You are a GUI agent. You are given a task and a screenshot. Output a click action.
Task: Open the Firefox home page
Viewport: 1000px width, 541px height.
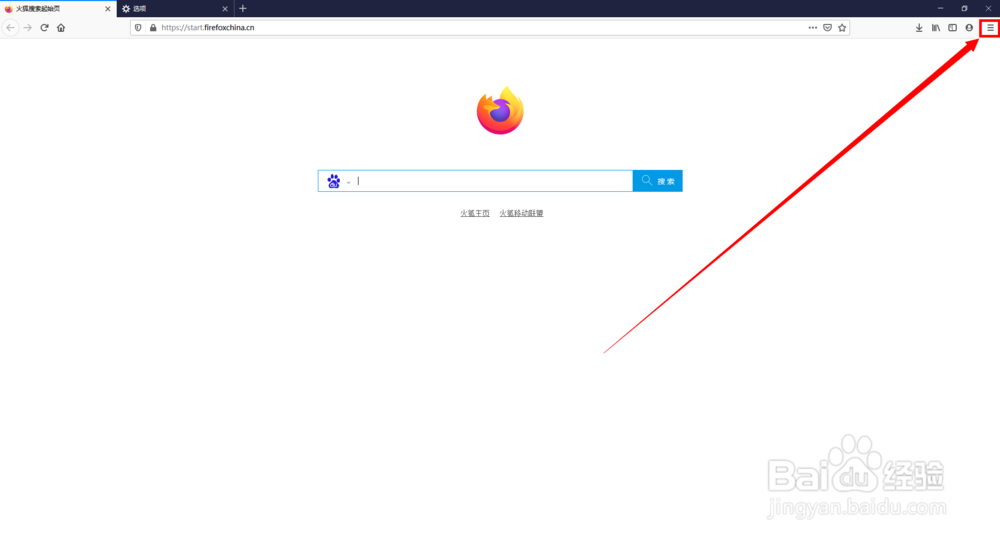[x=61, y=27]
